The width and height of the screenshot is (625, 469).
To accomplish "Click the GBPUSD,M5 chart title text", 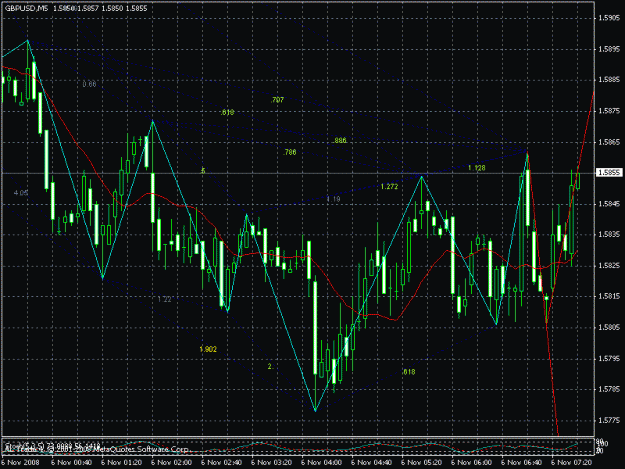I will [26, 8].
